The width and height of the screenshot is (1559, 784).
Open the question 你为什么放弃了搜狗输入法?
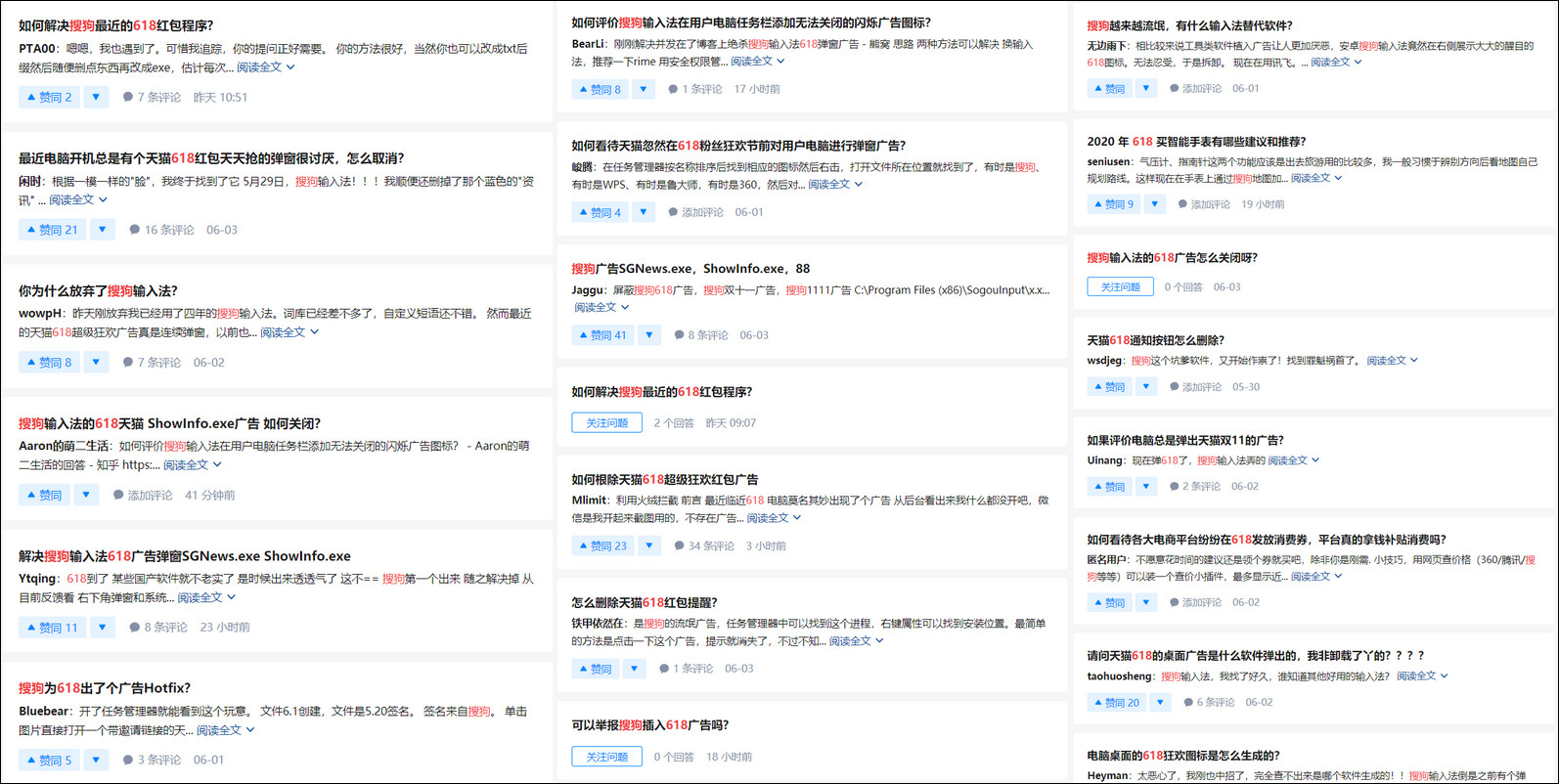click(98, 291)
